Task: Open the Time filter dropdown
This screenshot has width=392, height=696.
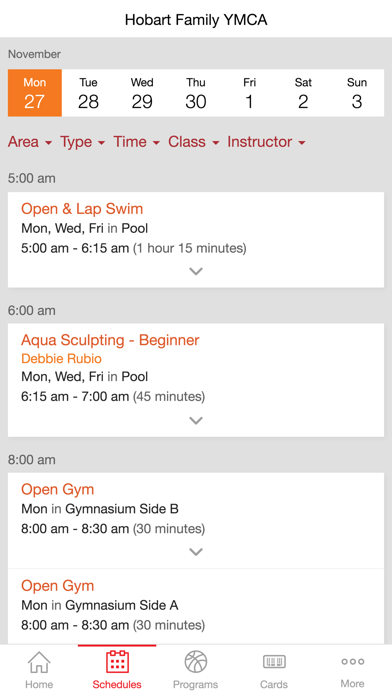Action: click(136, 142)
